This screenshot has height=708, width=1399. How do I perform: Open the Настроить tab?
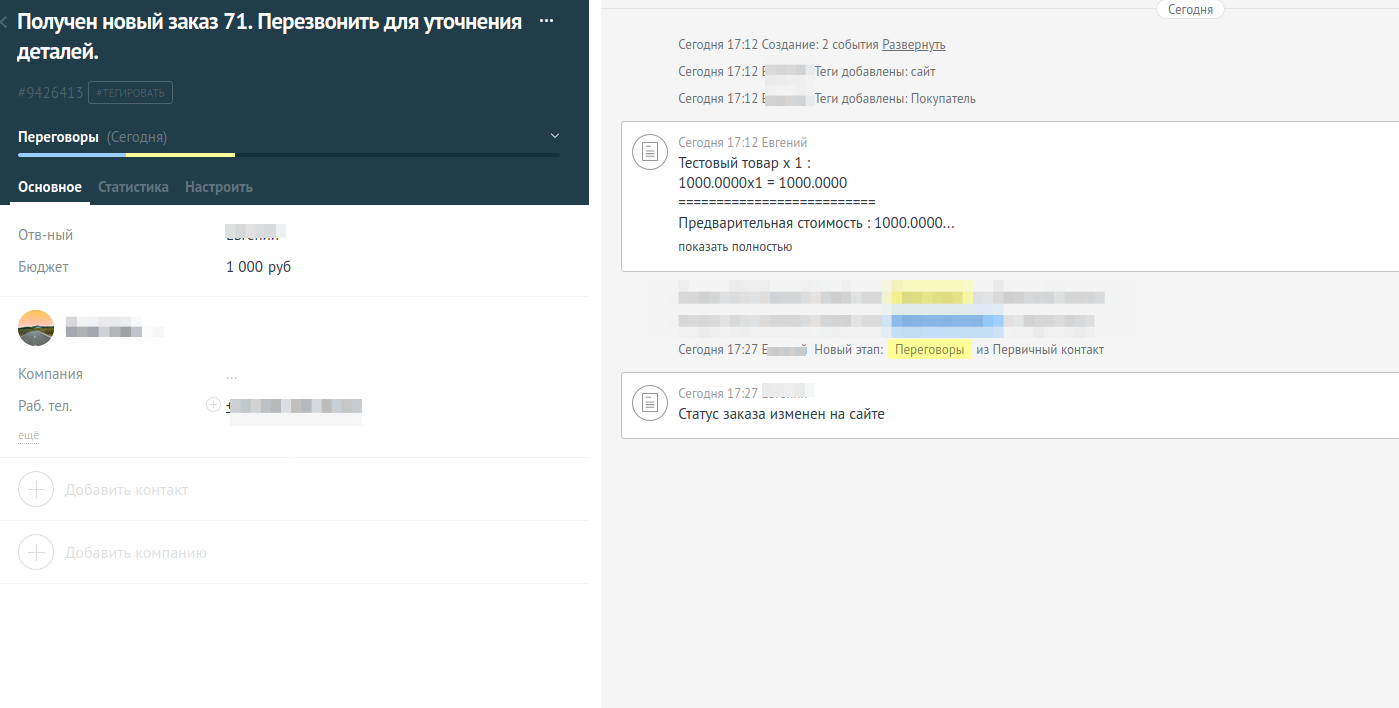(x=219, y=187)
